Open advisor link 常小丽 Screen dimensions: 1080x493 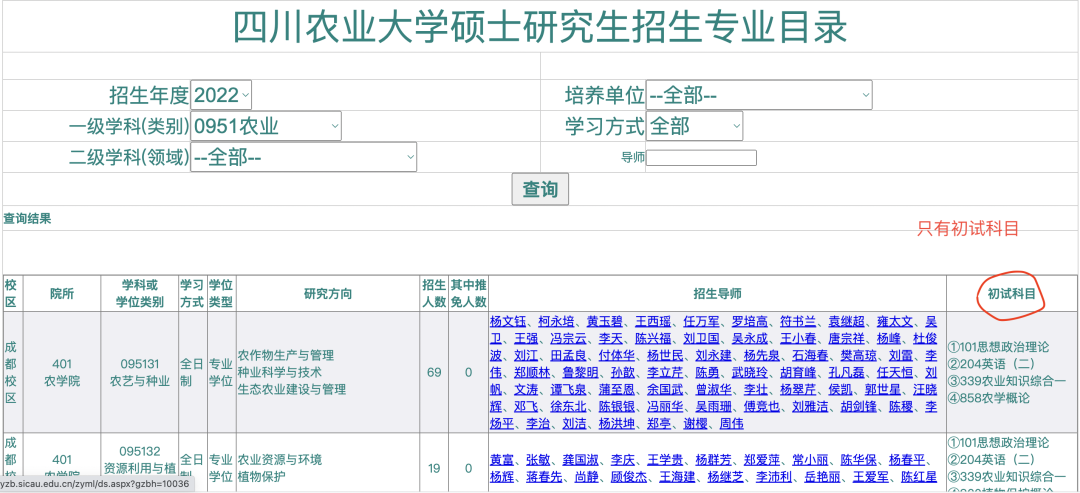click(x=809, y=461)
